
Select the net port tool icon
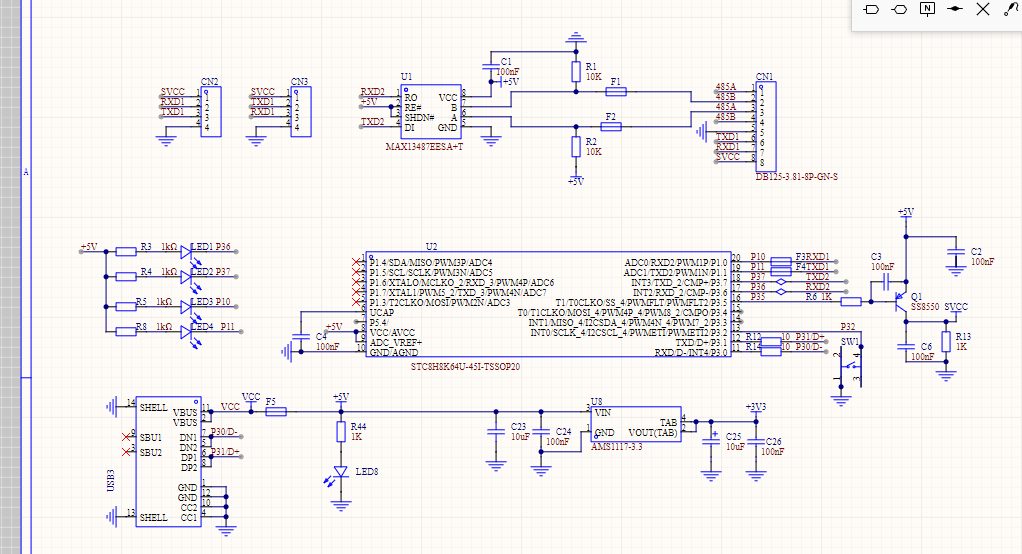coord(871,9)
